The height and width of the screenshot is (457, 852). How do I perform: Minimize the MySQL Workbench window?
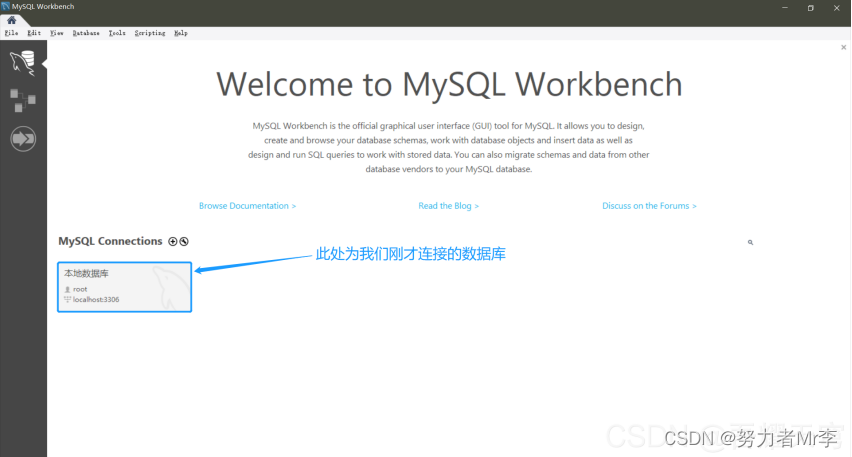(785, 8)
